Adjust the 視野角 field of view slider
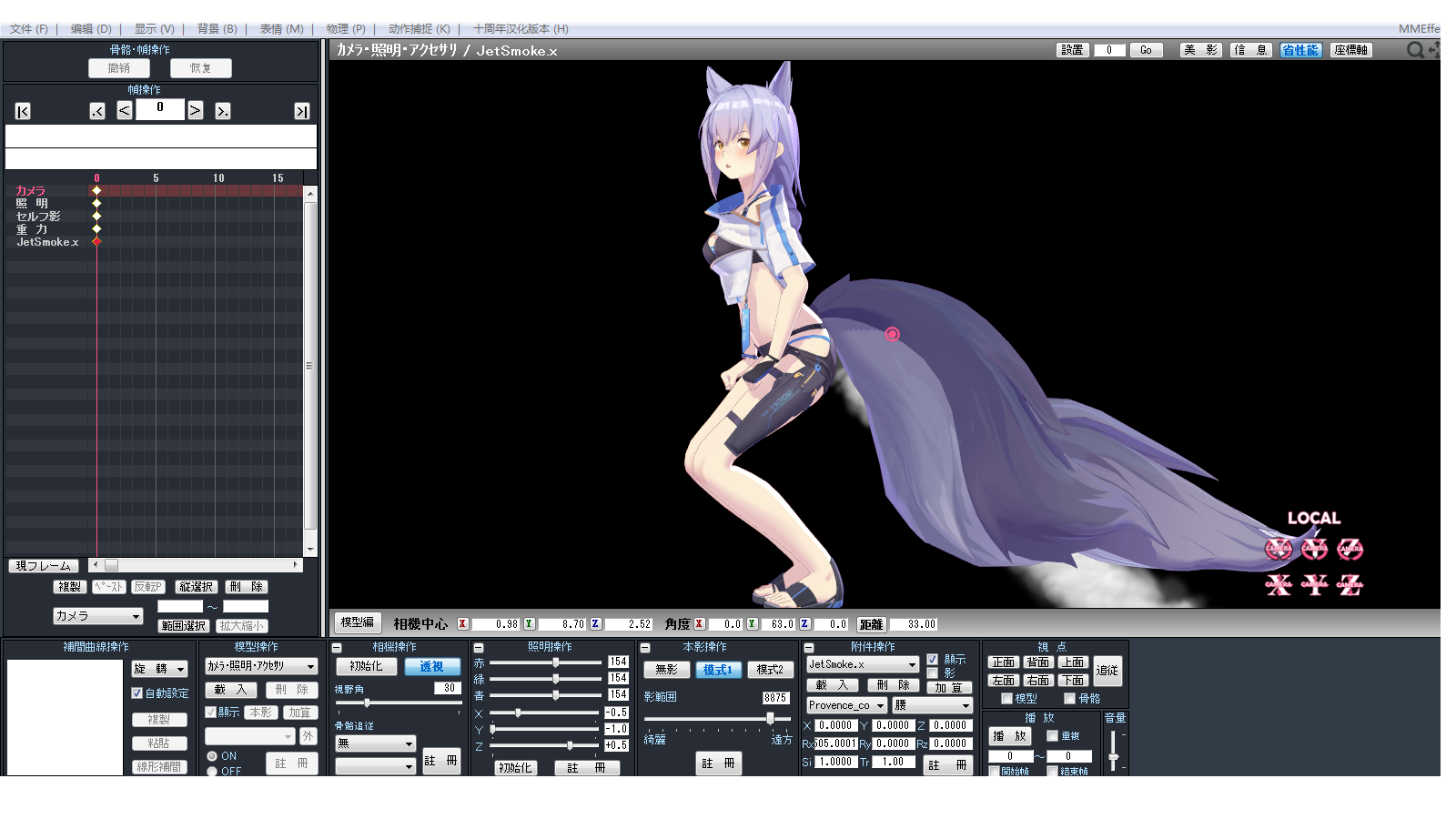This screenshot has height=819, width=1456. 368,703
